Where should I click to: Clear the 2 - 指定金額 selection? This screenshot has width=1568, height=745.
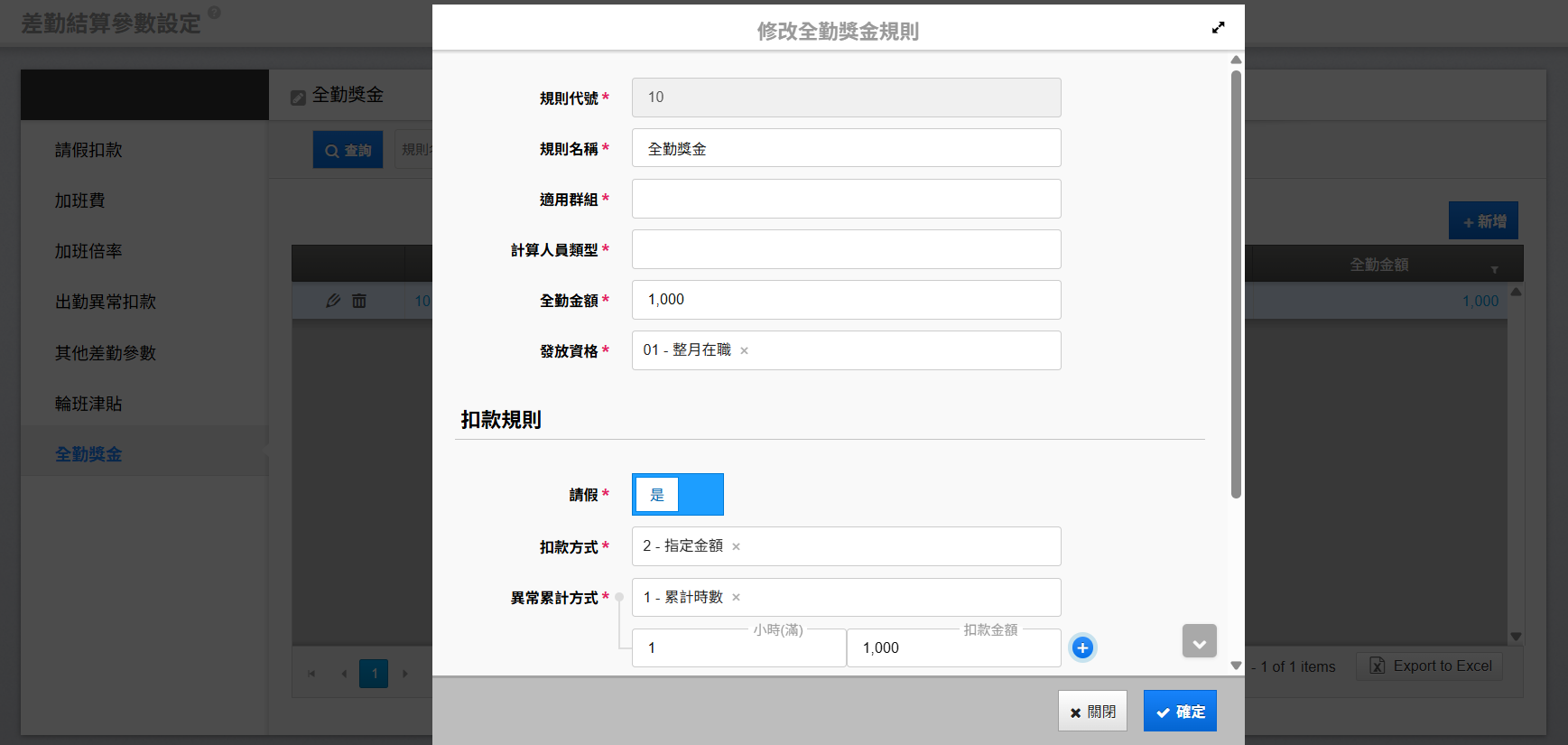[736, 546]
